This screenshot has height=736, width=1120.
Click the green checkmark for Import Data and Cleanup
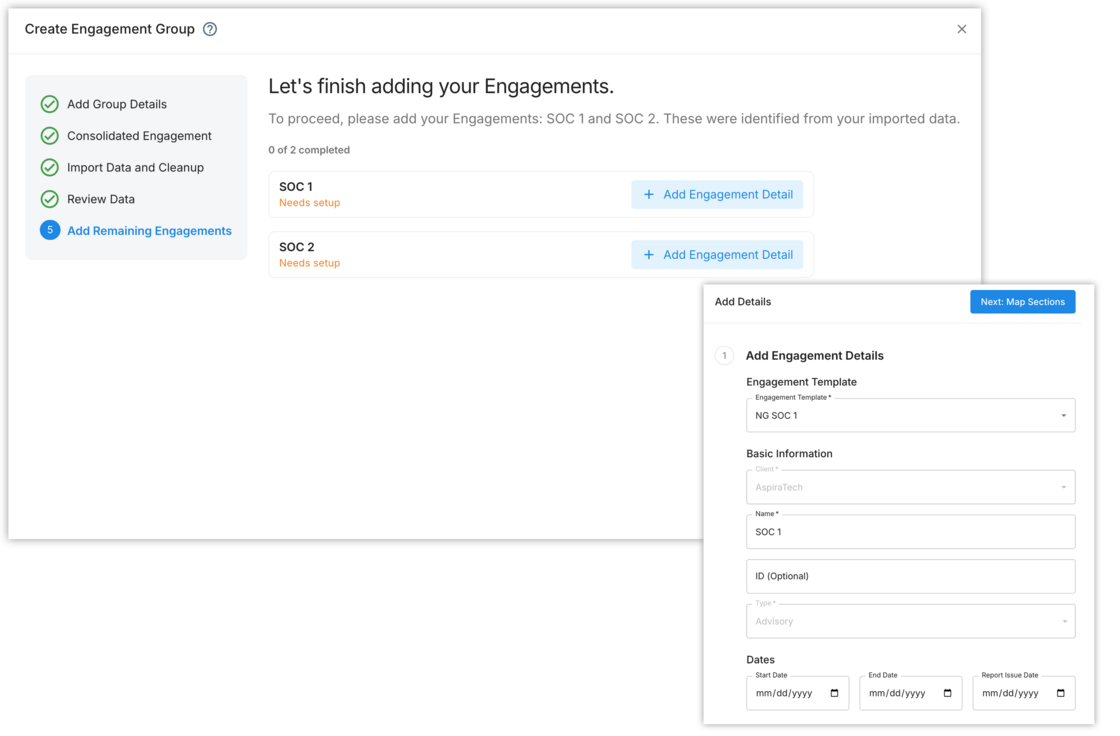pos(50,167)
